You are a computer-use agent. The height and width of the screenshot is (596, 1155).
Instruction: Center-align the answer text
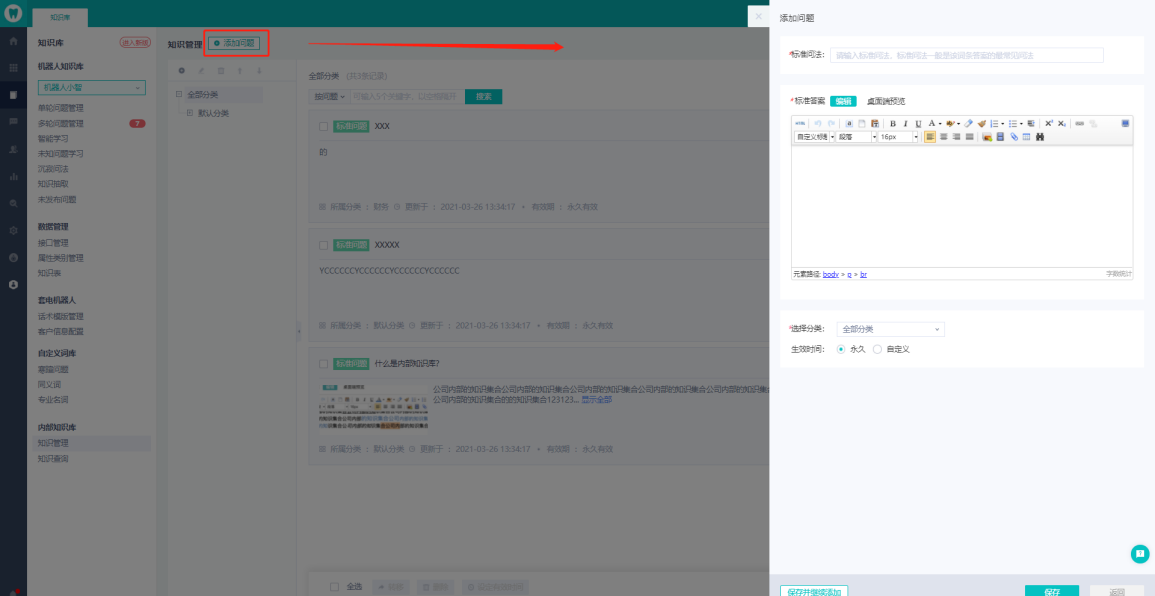click(x=944, y=137)
